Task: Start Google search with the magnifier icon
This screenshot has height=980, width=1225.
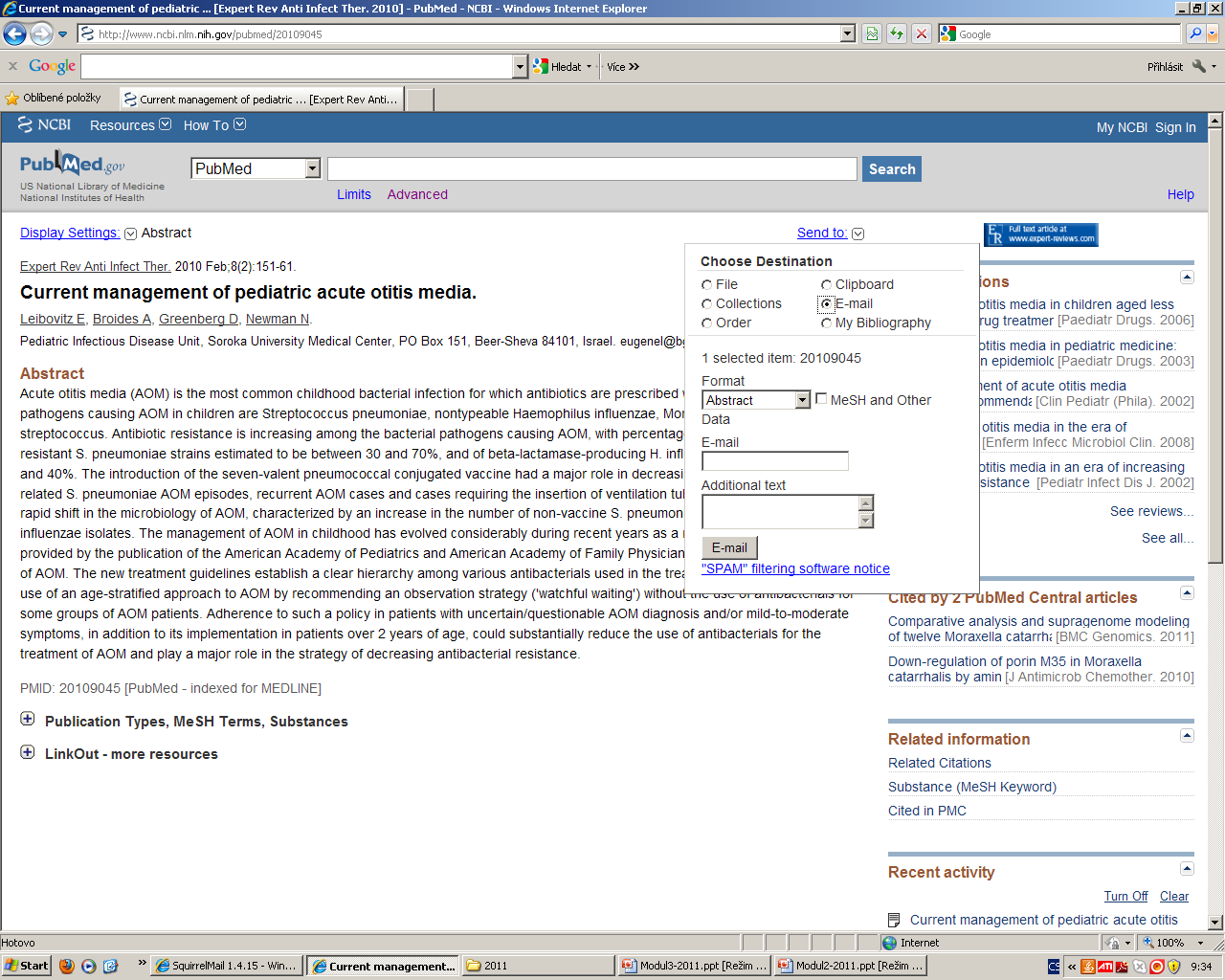Action: pos(1194,33)
